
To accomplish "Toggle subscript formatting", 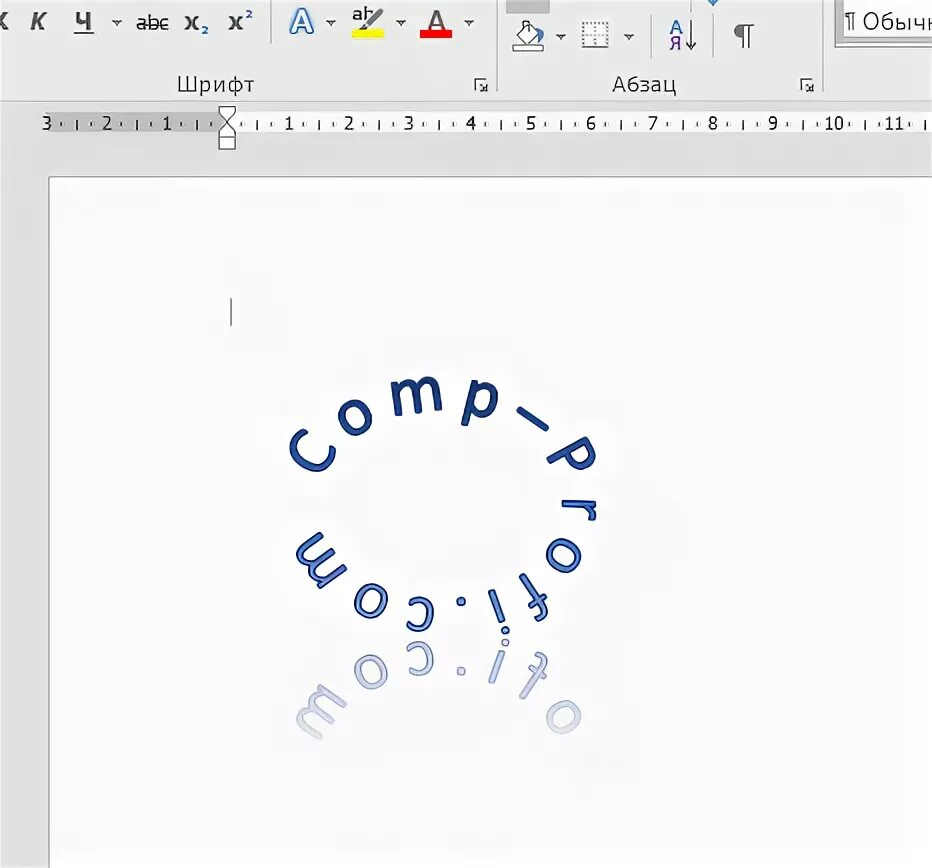I will pos(196,23).
